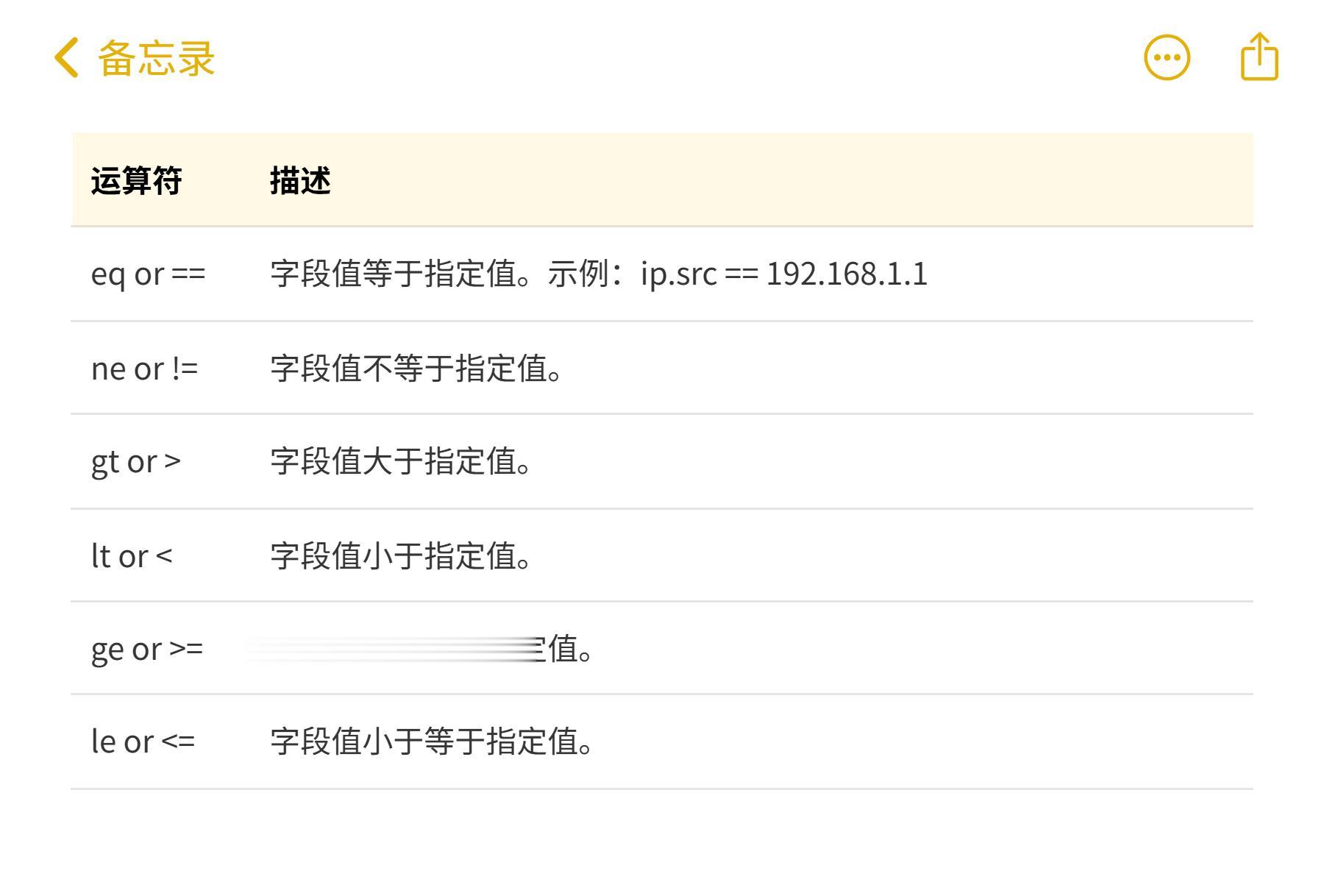Select the 'le or <=' cell
The height and width of the screenshot is (896, 1324).
pyautogui.click(x=143, y=742)
